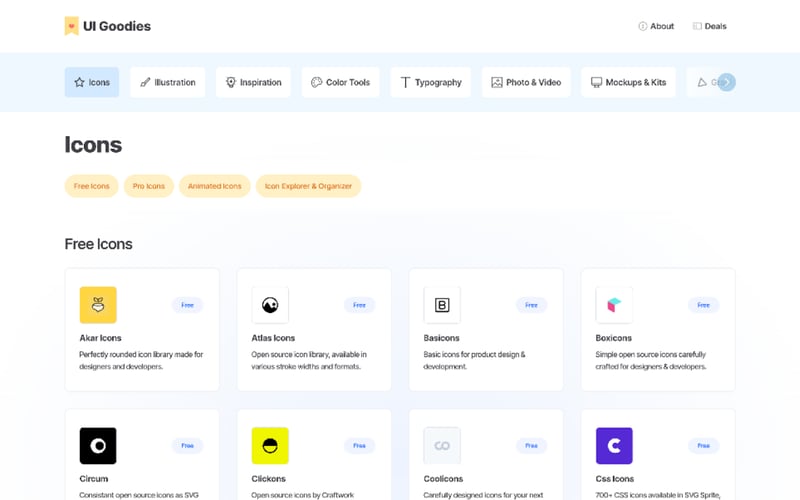Open the Css Icons title
800x500 pixels.
coord(614,479)
